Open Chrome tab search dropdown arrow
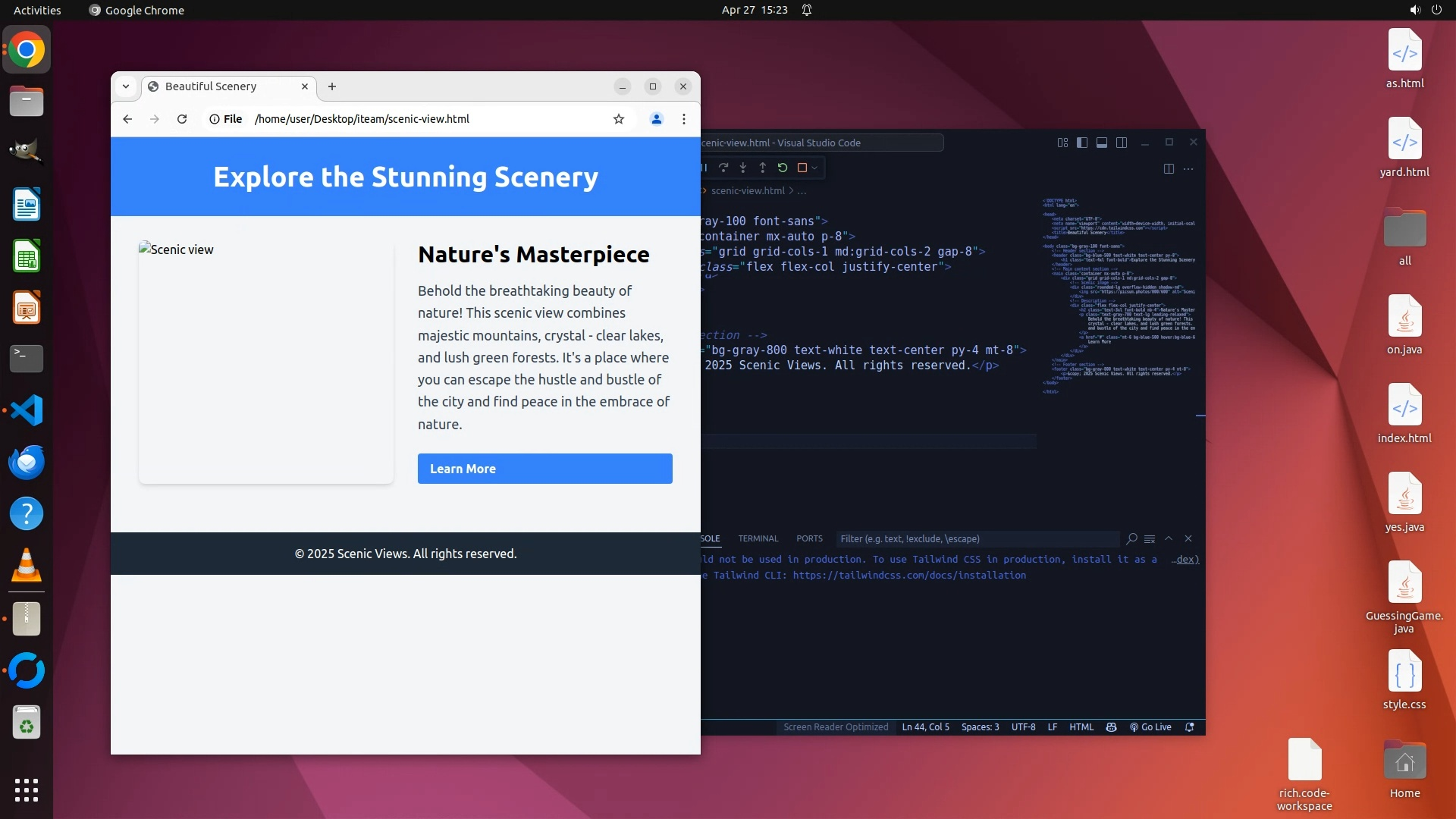Screen dimensions: 1456x819 click(126, 86)
